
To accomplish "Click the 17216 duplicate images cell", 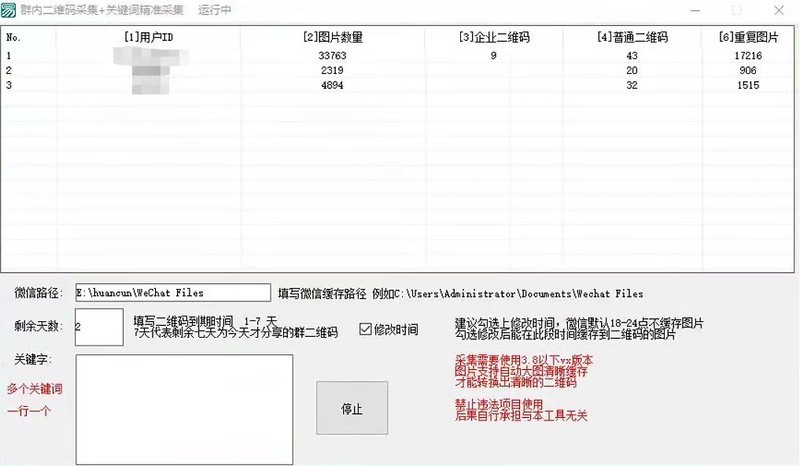I will 747,56.
